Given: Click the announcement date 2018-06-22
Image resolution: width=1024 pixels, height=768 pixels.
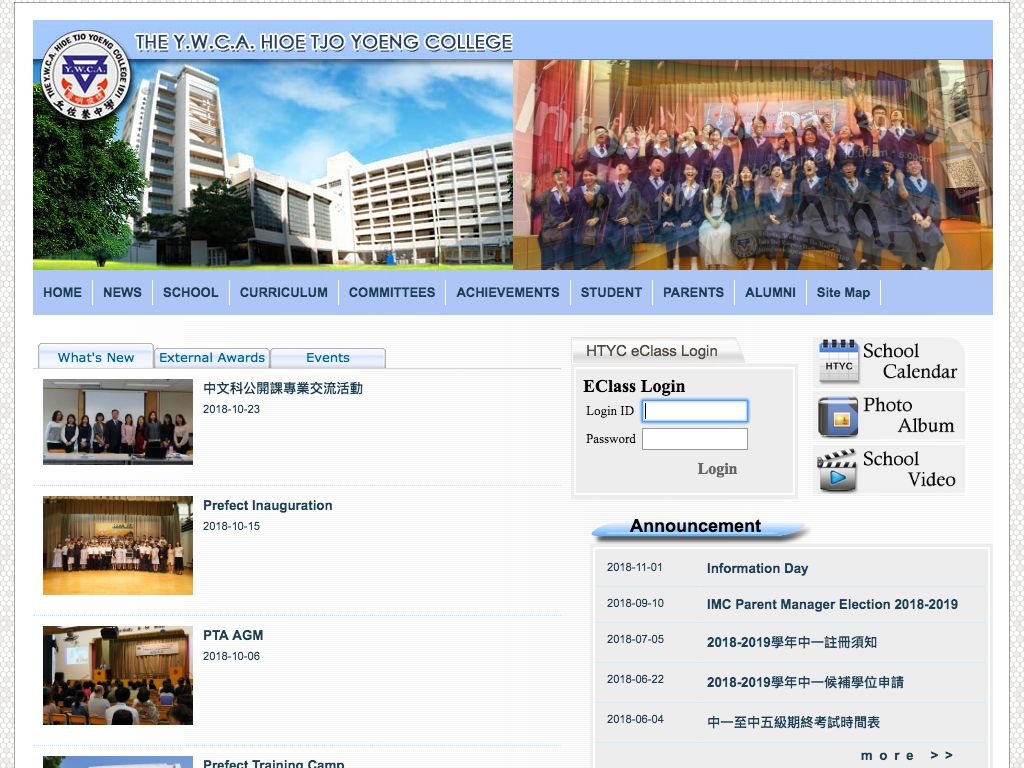Looking at the screenshot, I should [x=635, y=679].
